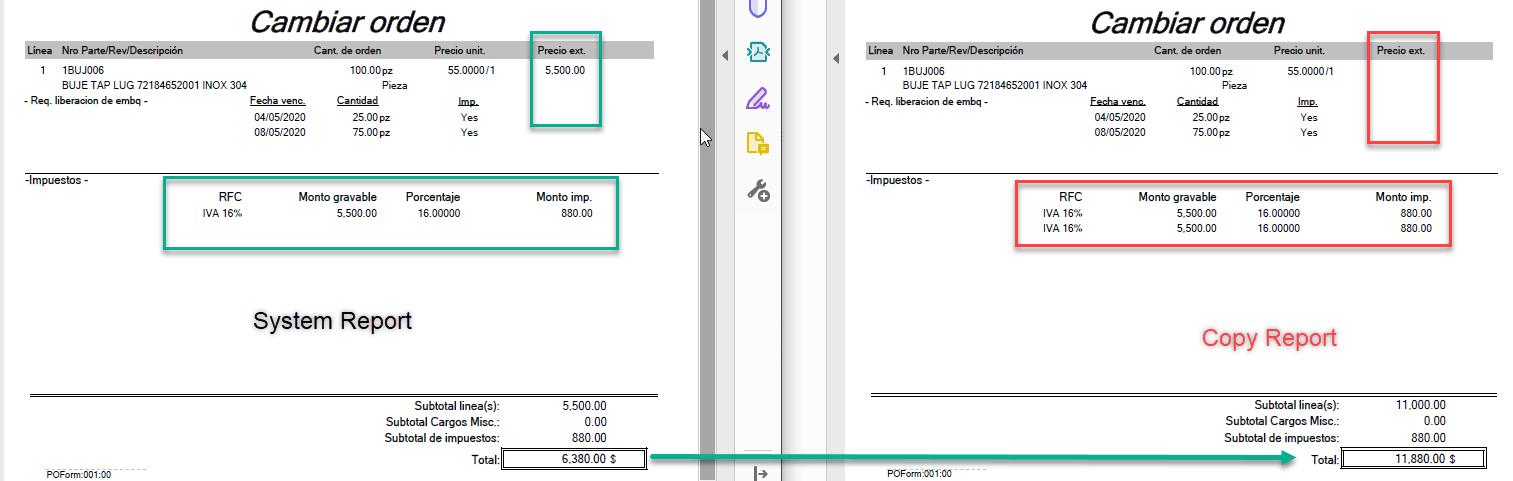Click '- Req. liberacion de embq -' in System Report

pos(87,101)
